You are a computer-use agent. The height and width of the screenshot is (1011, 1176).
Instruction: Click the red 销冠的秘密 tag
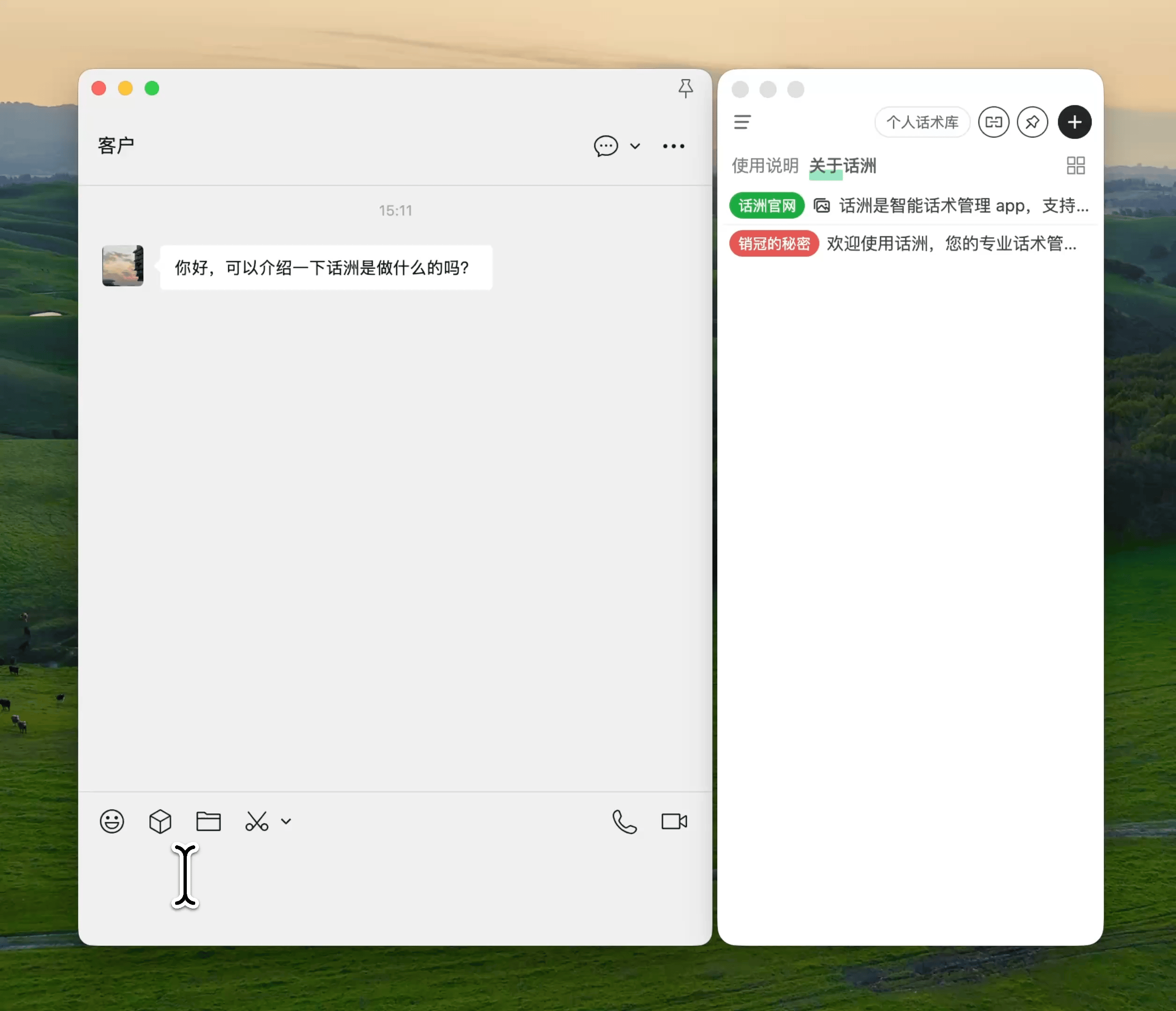click(x=774, y=243)
